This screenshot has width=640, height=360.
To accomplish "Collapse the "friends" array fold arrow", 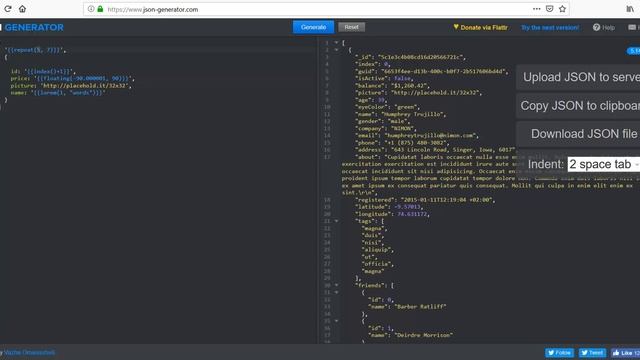I will (x=336, y=285).
